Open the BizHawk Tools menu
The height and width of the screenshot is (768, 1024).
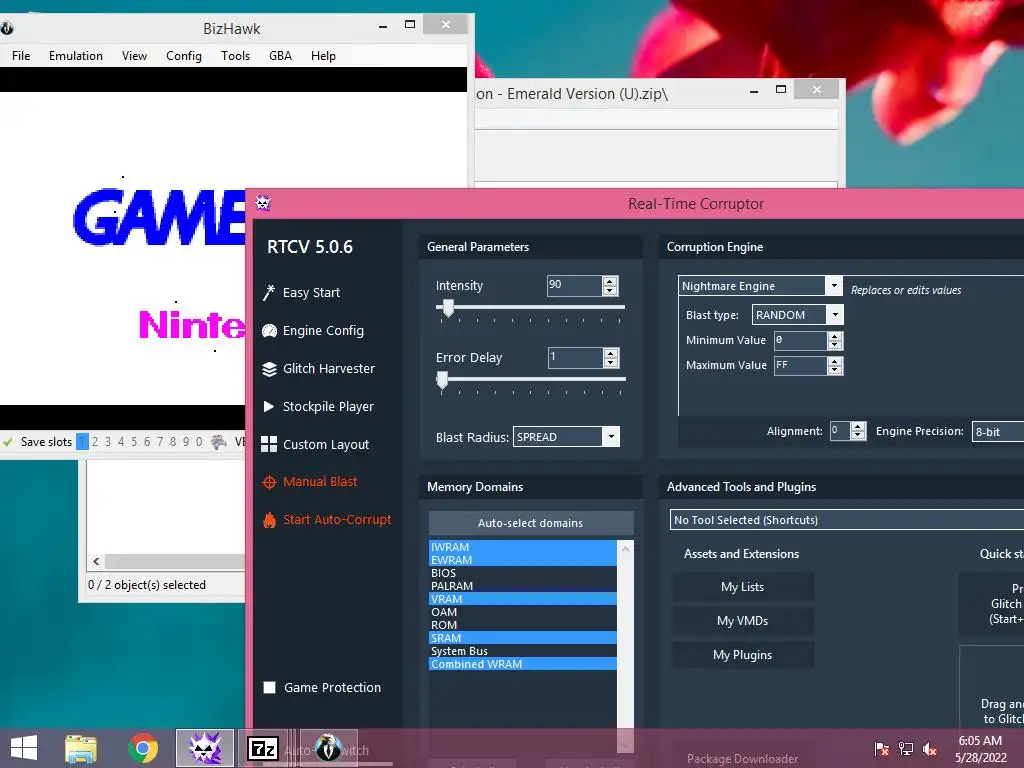(235, 56)
